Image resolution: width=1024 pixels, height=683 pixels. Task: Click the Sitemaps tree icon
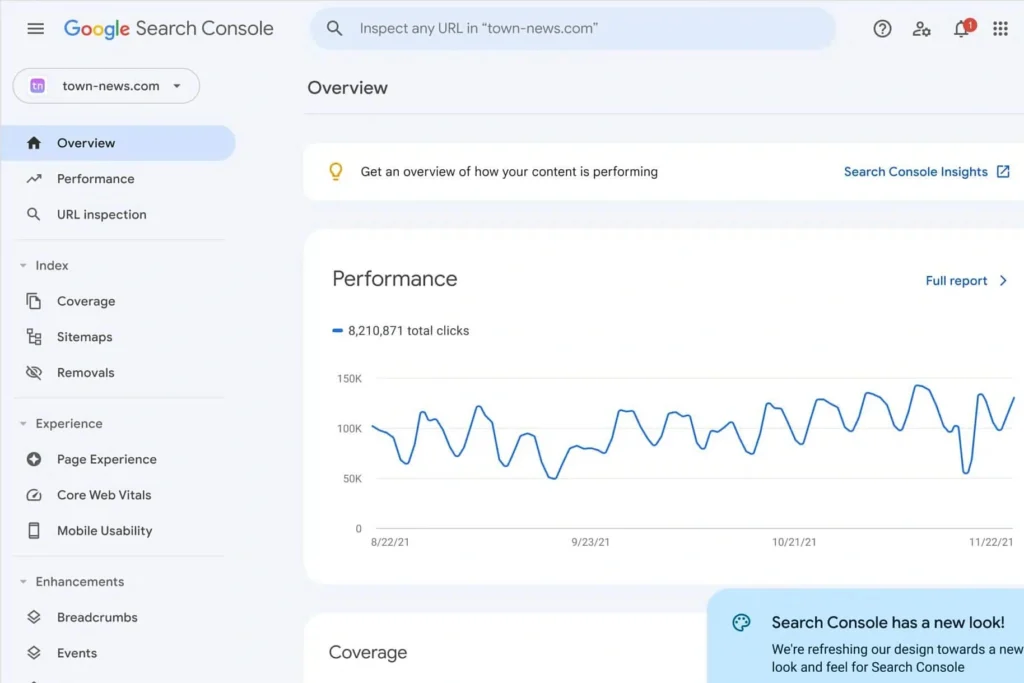[34, 337]
